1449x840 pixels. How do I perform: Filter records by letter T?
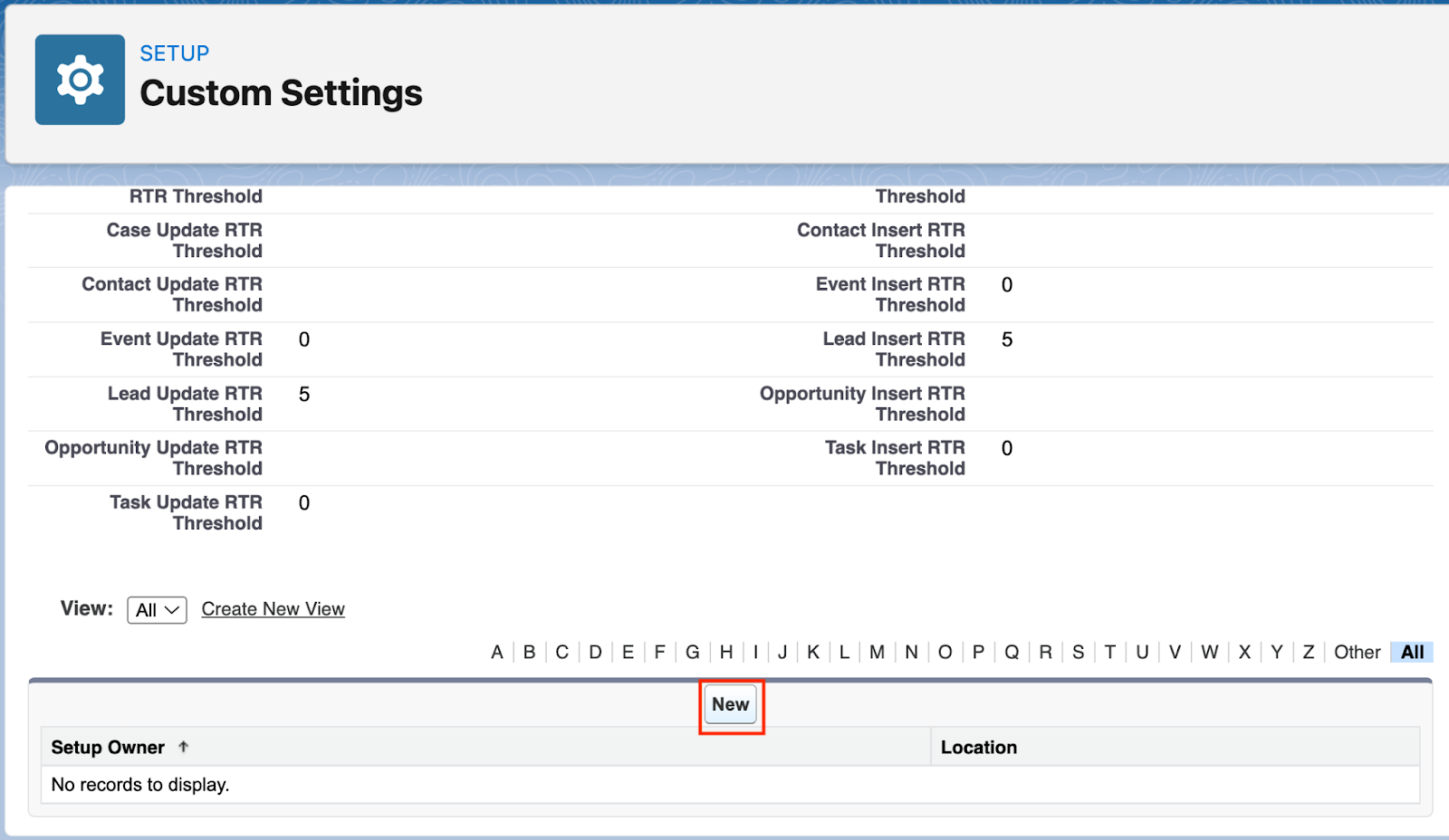(x=1109, y=652)
